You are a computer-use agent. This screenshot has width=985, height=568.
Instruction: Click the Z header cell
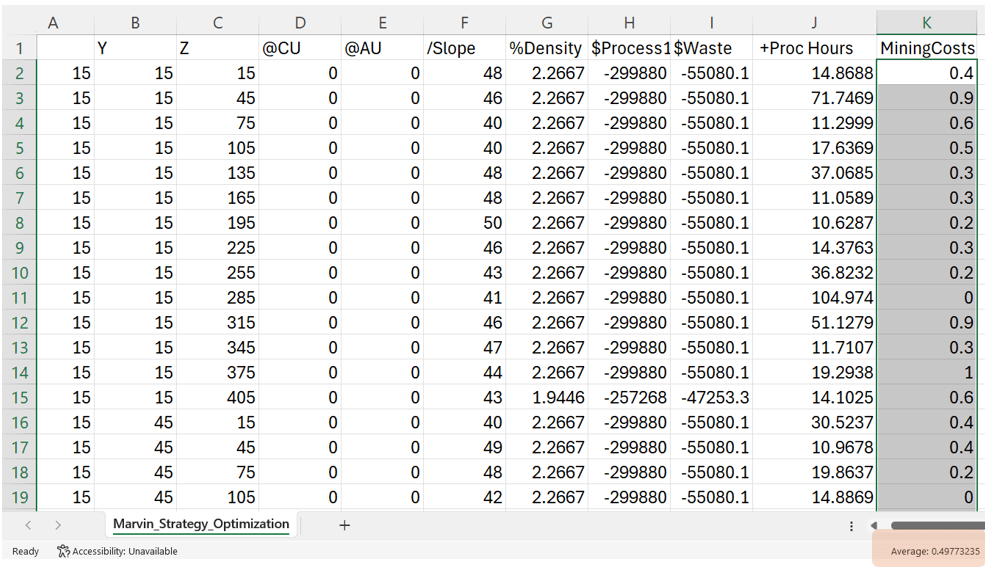(x=218, y=48)
